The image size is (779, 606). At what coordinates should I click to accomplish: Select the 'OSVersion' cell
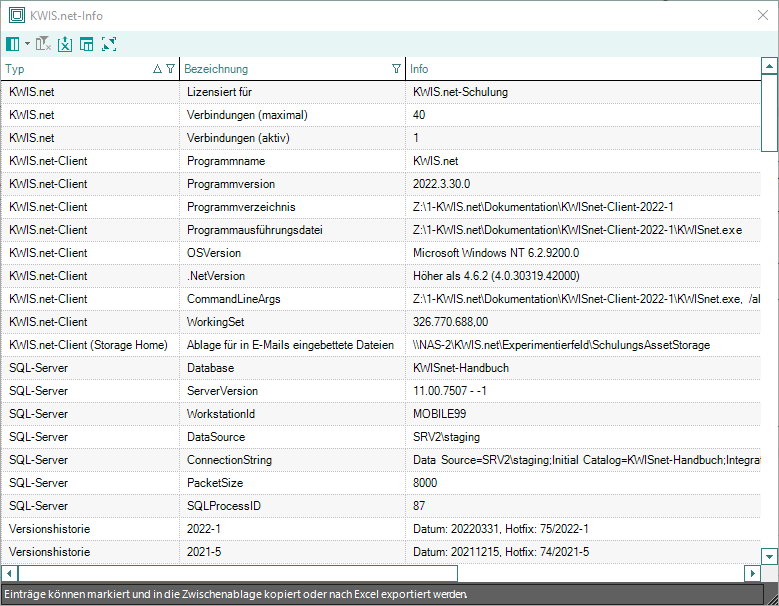pyautogui.click(x=292, y=253)
